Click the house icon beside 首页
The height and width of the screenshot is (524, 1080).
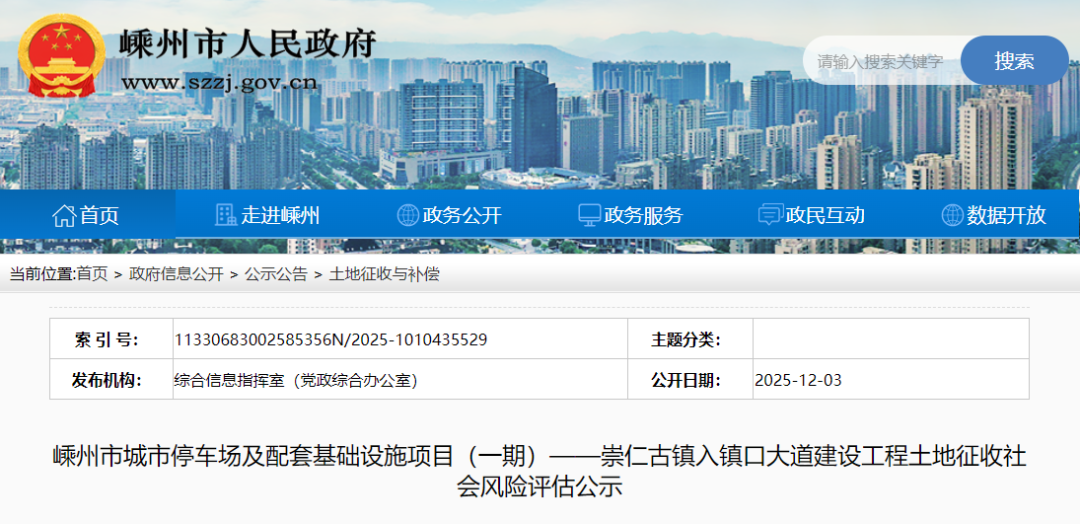[64, 215]
